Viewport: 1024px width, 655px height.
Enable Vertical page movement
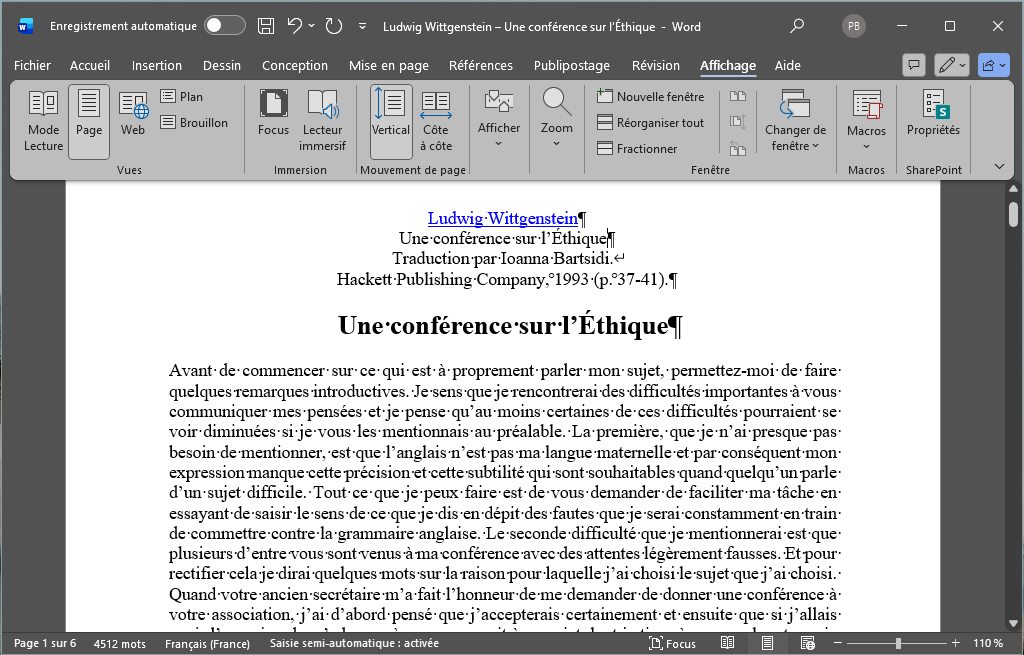391,121
